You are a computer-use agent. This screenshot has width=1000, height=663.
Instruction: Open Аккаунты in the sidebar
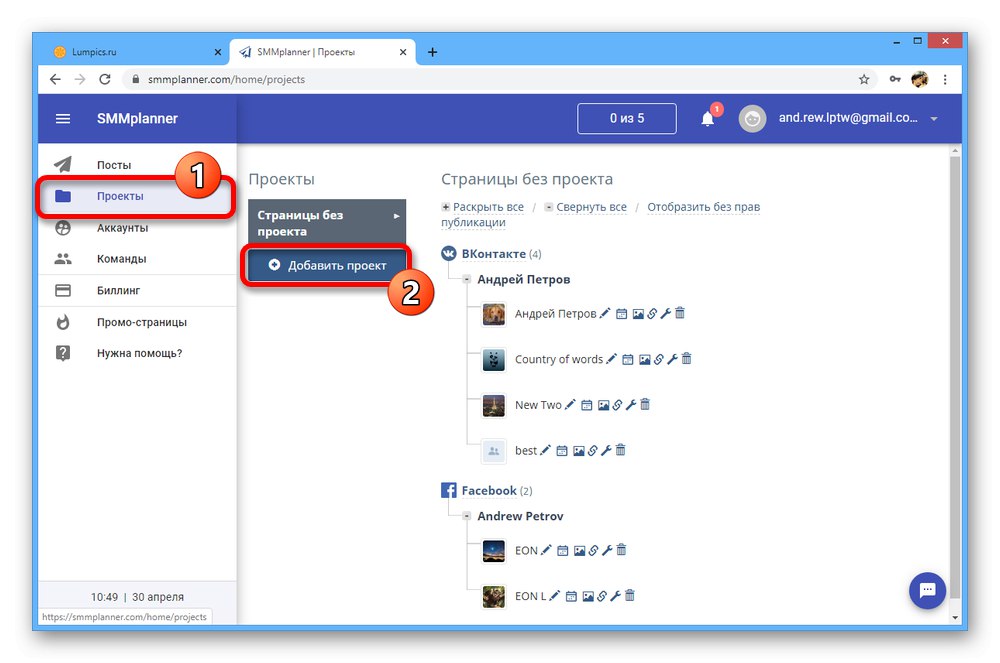pos(137,228)
